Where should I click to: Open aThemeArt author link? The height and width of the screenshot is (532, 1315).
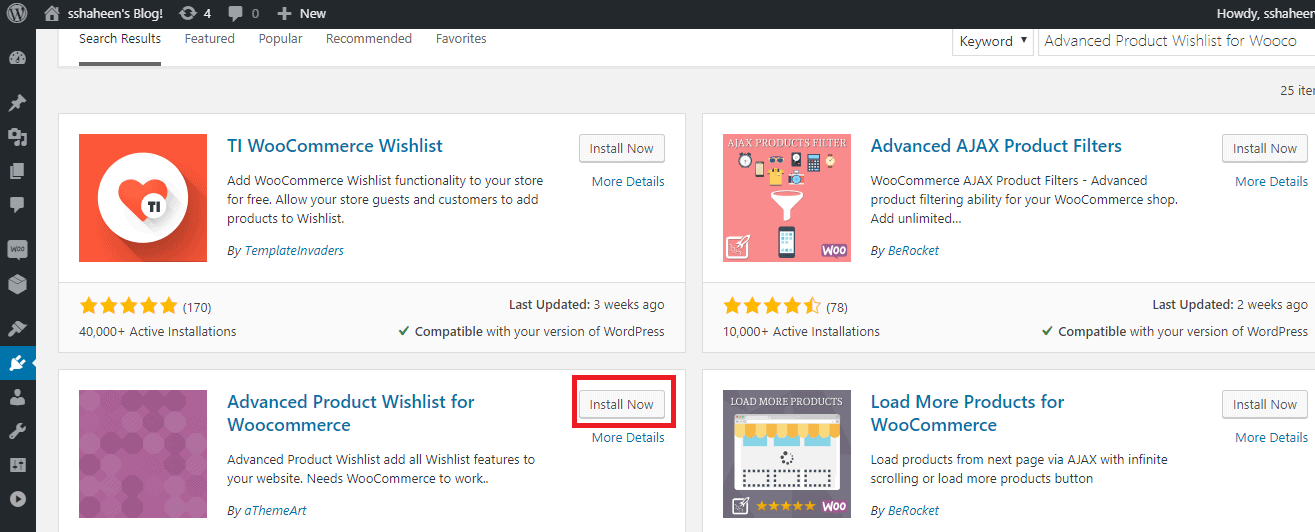pyautogui.click(x=276, y=510)
